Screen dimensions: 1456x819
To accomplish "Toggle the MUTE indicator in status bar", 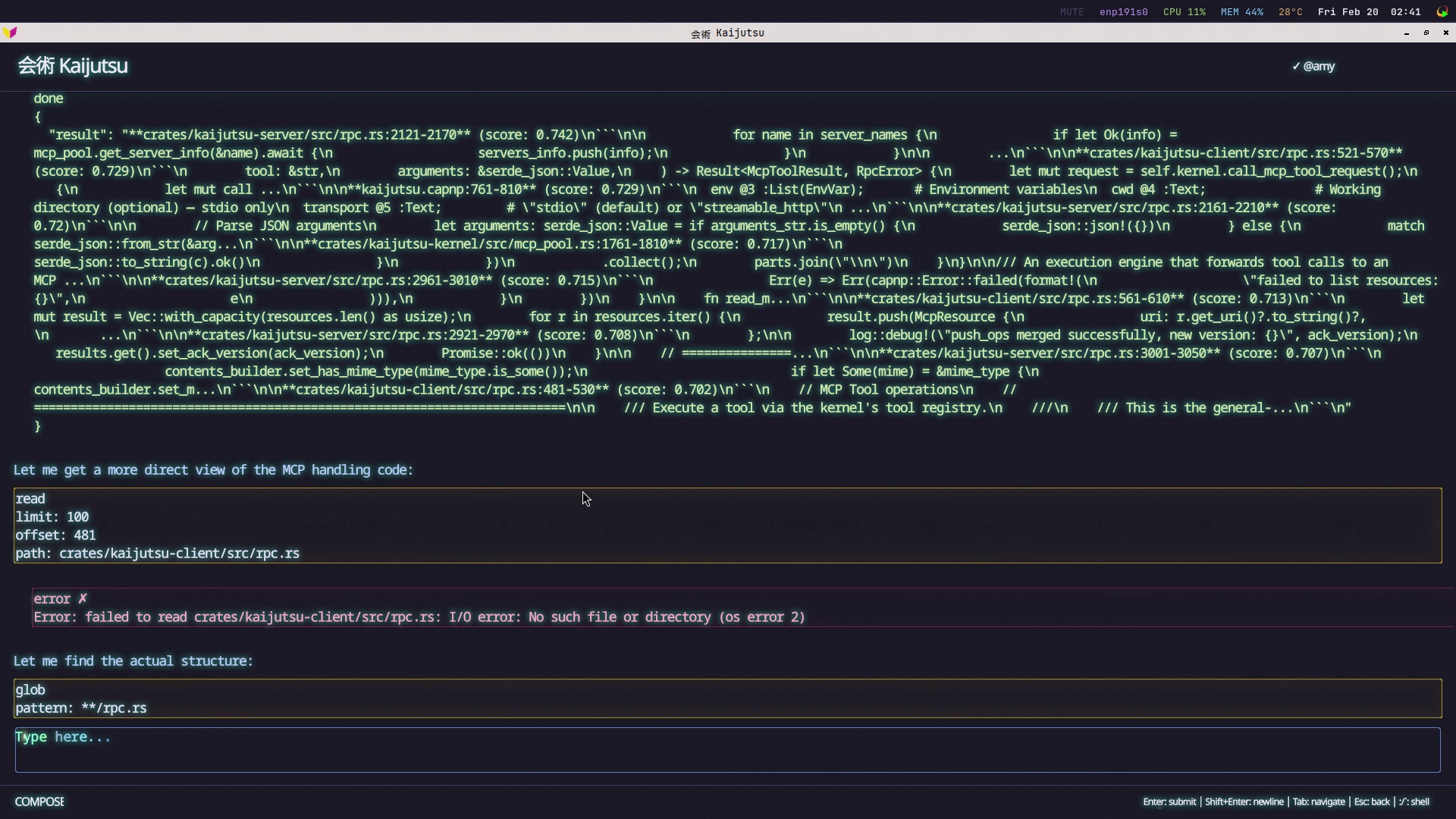I will 1072,12.
